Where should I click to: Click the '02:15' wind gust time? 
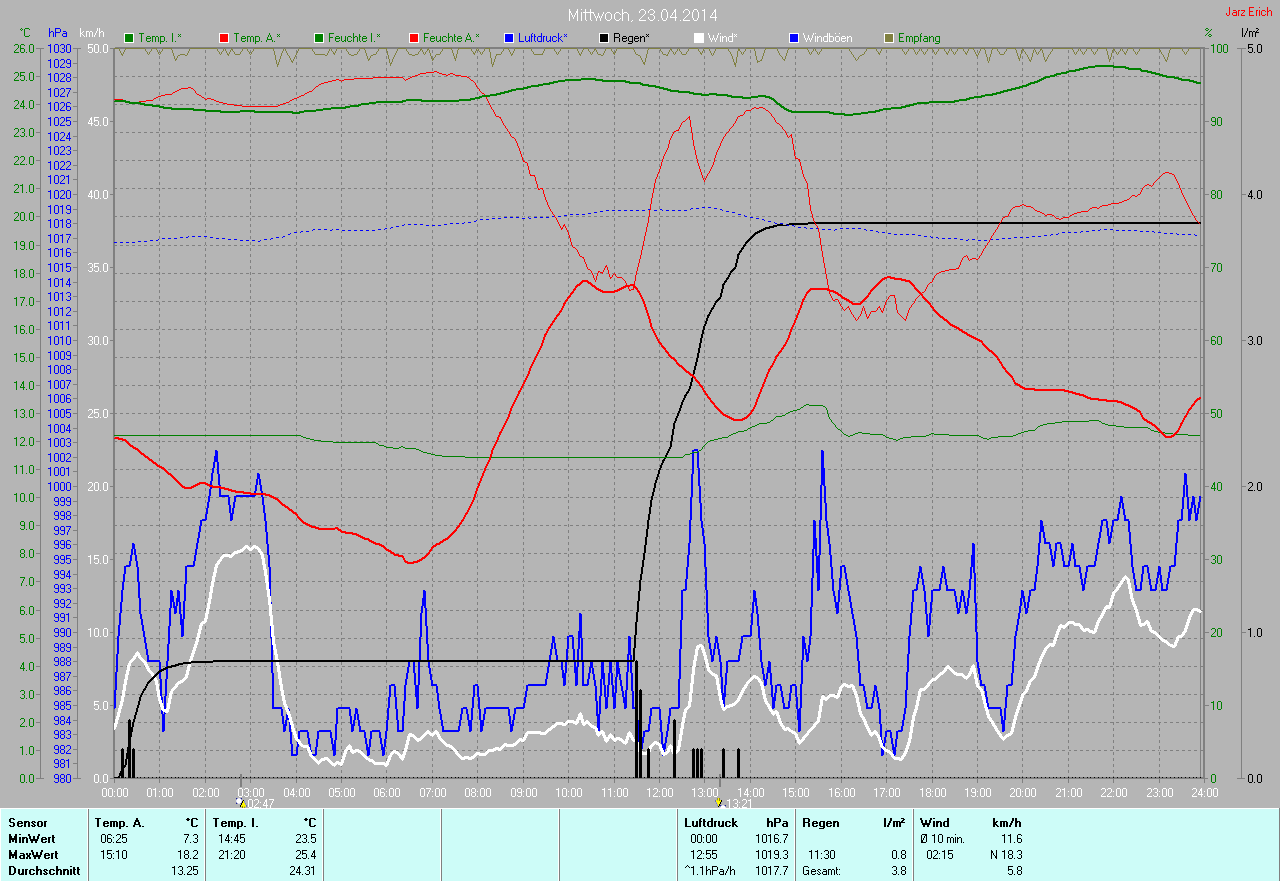(940, 855)
